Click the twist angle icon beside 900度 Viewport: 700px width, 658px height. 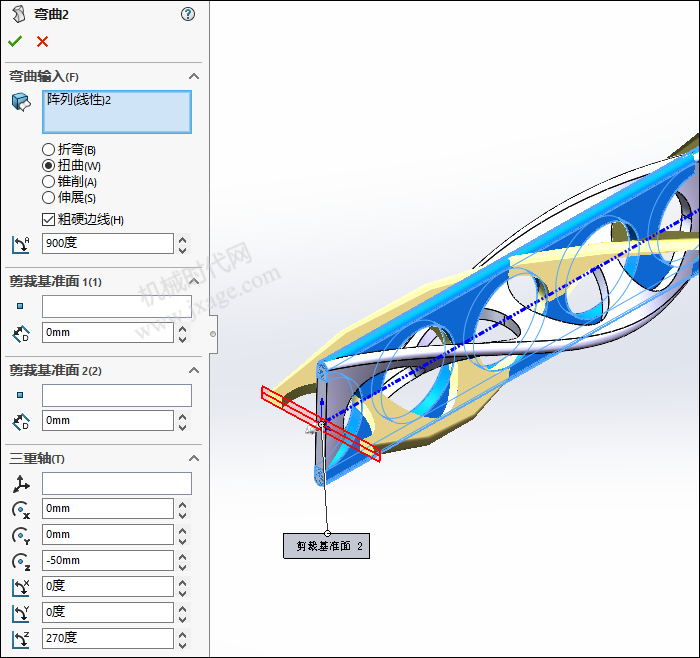pyautogui.click(x=21, y=245)
